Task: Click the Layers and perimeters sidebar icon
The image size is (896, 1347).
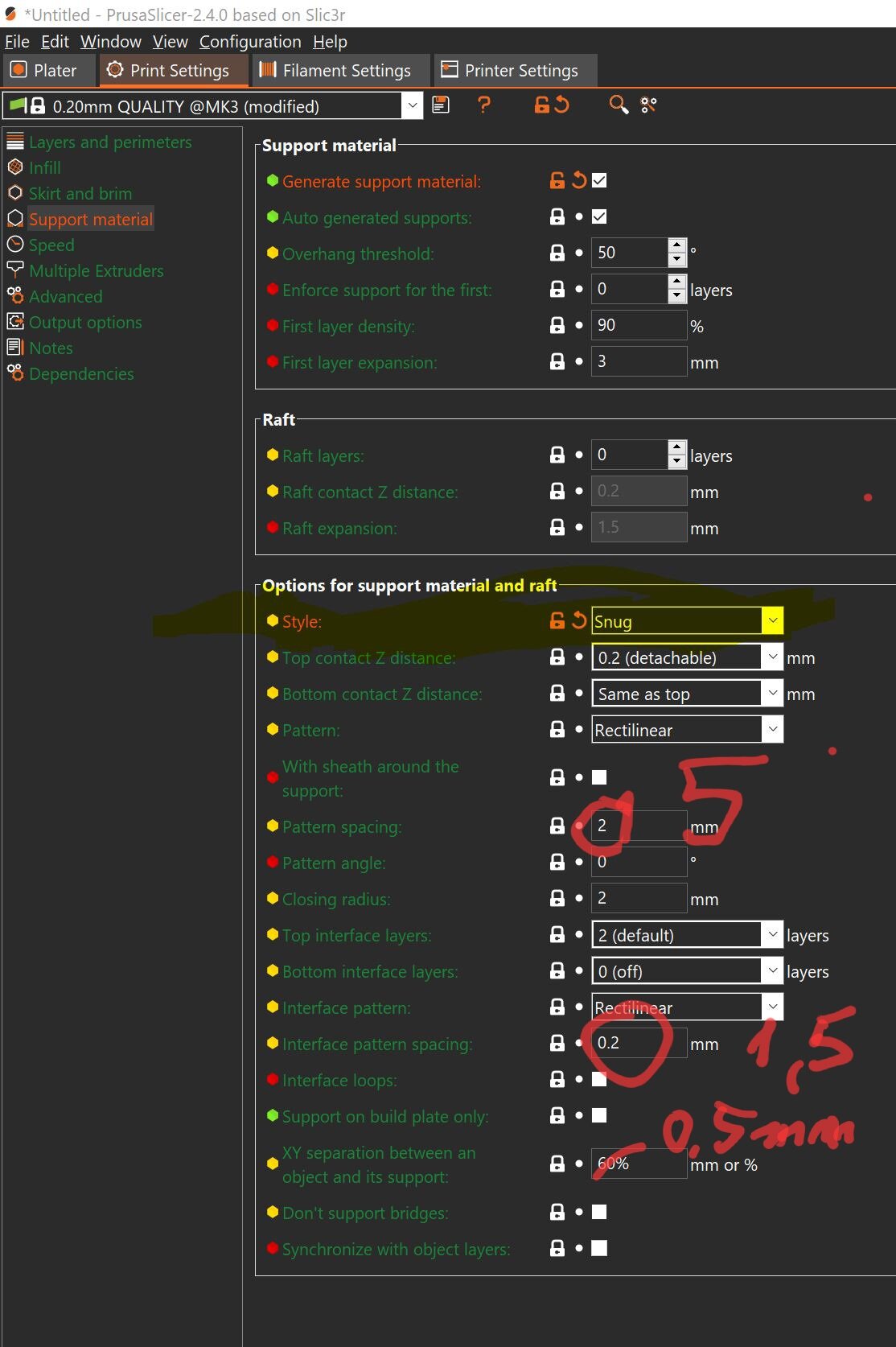Action: pos(15,142)
